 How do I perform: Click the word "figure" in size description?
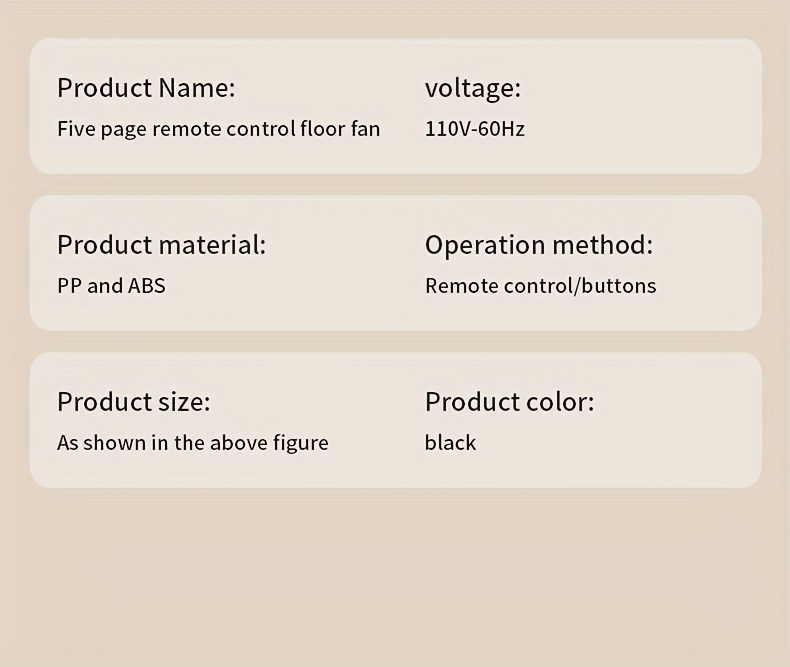point(300,443)
